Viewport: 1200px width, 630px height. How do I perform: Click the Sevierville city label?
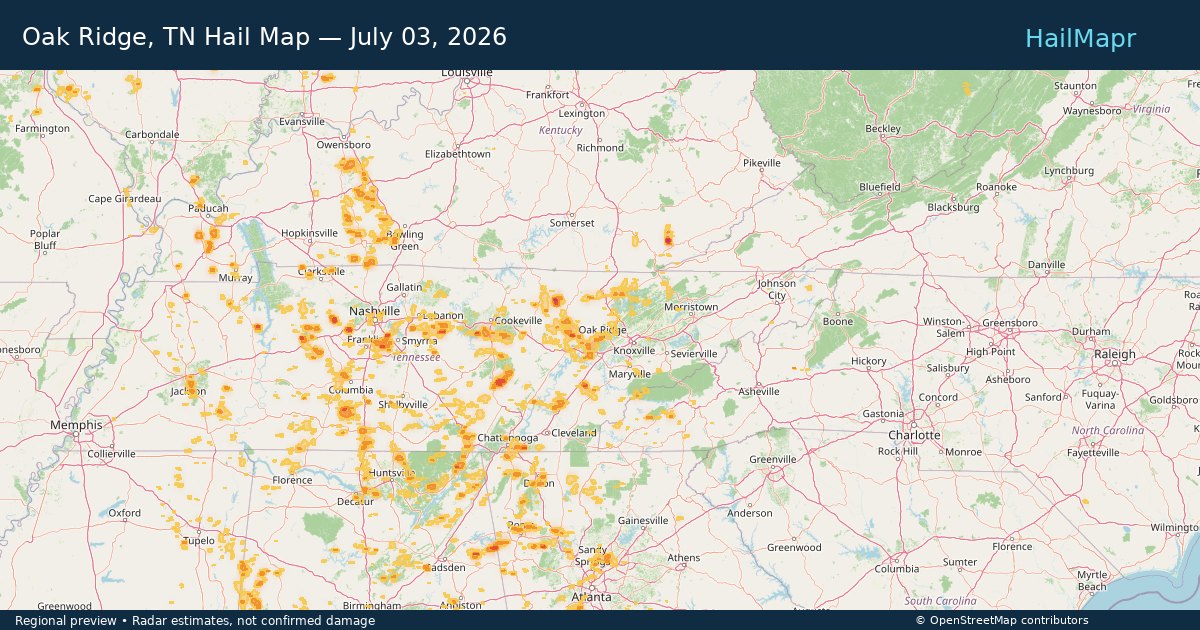pyautogui.click(x=694, y=354)
